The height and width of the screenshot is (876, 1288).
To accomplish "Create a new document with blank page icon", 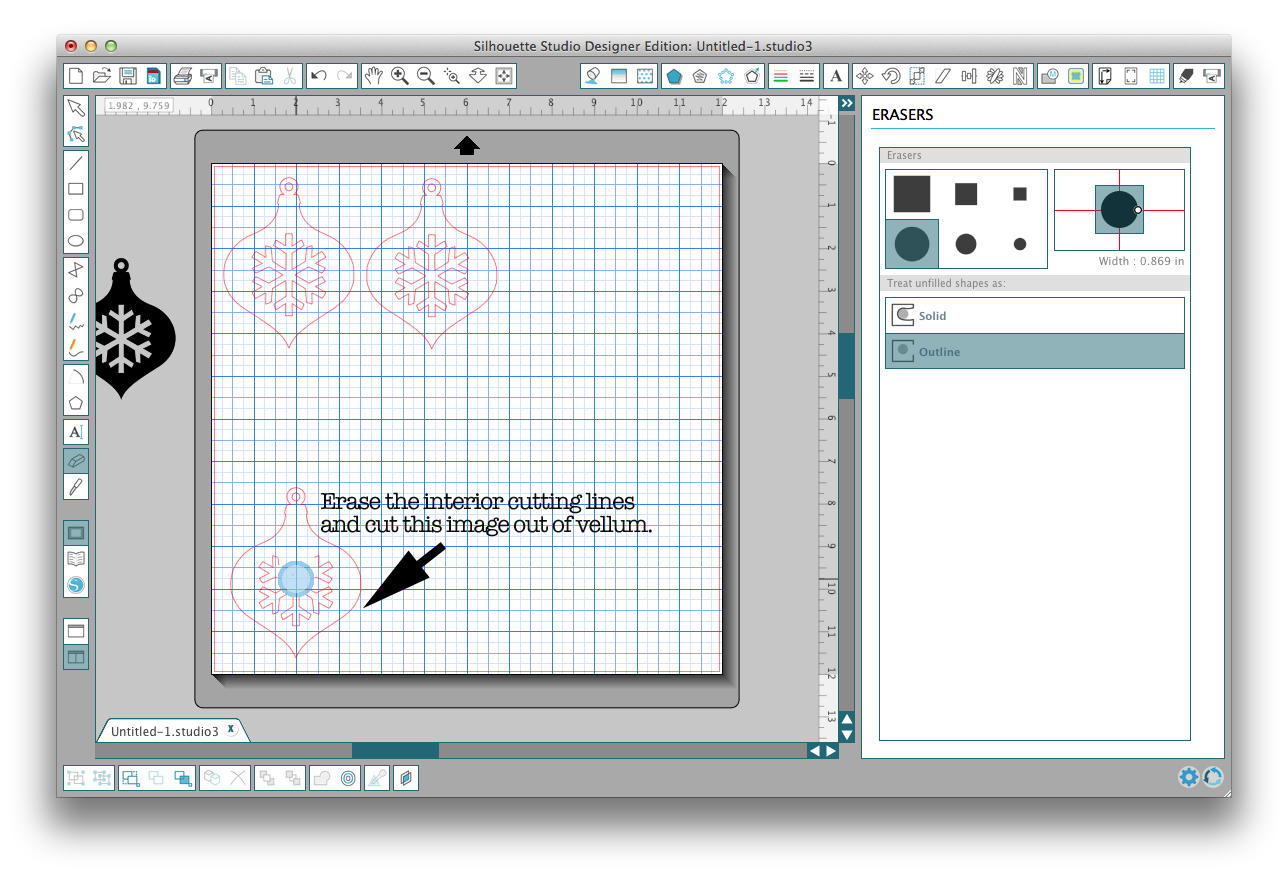I will pos(76,76).
